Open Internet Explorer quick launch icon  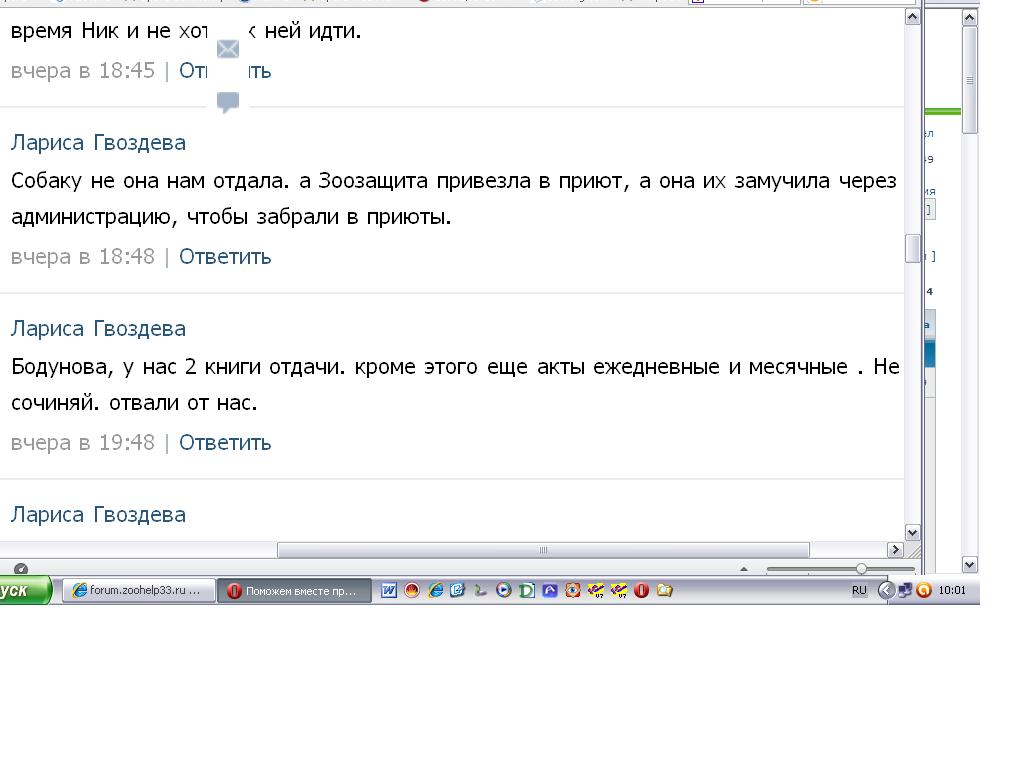[435, 590]
